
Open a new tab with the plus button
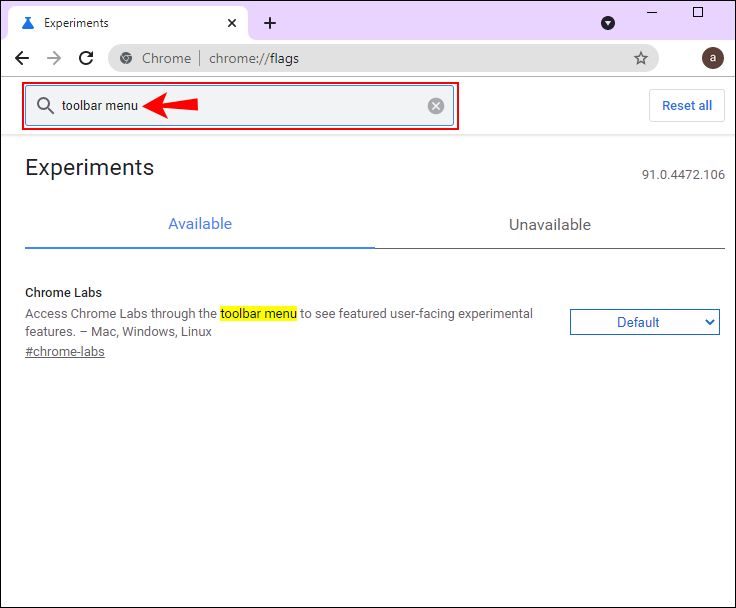(270, 23)
